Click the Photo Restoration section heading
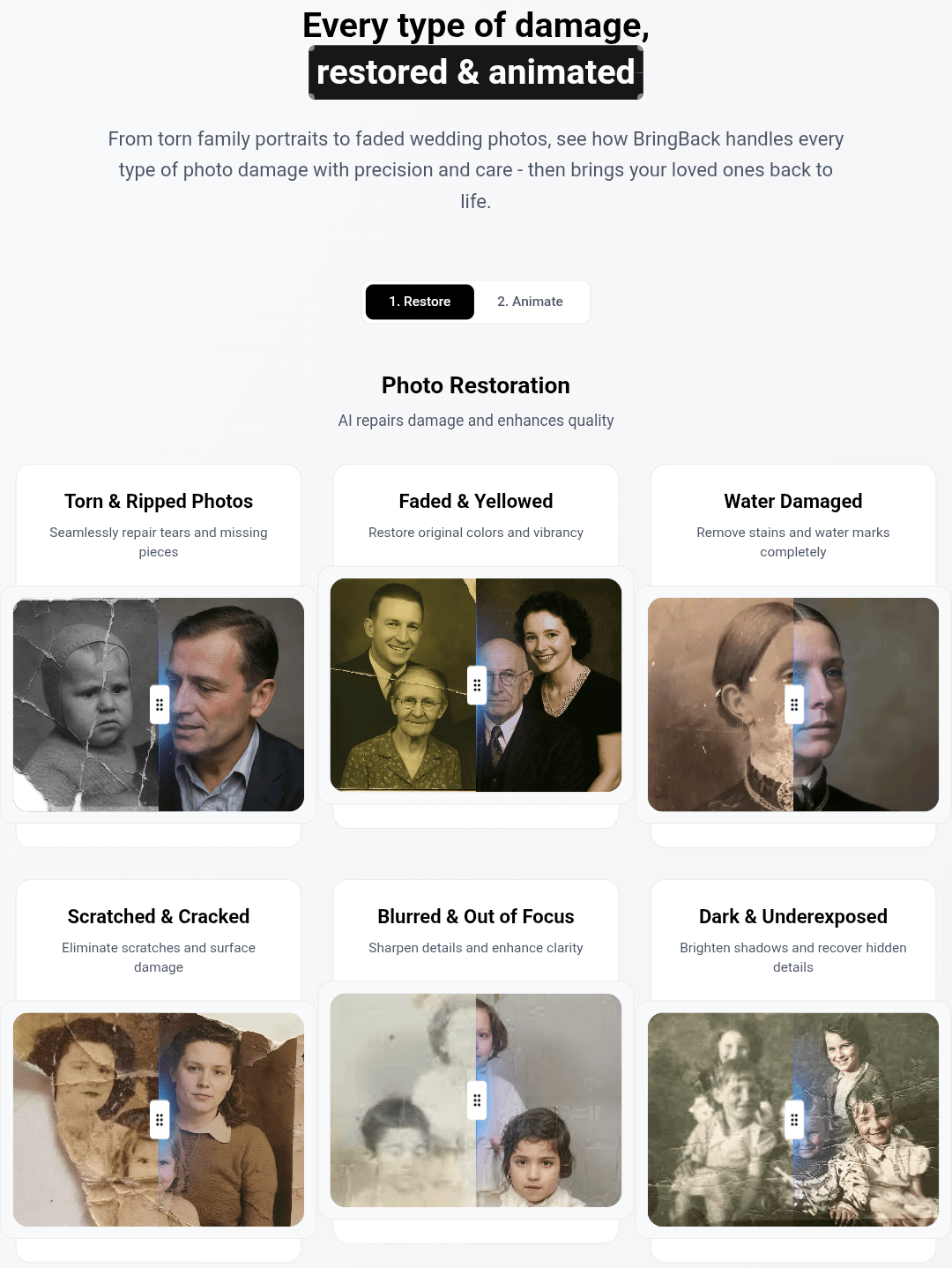Viewport: 952px width, 1268px height. point(476,385)
